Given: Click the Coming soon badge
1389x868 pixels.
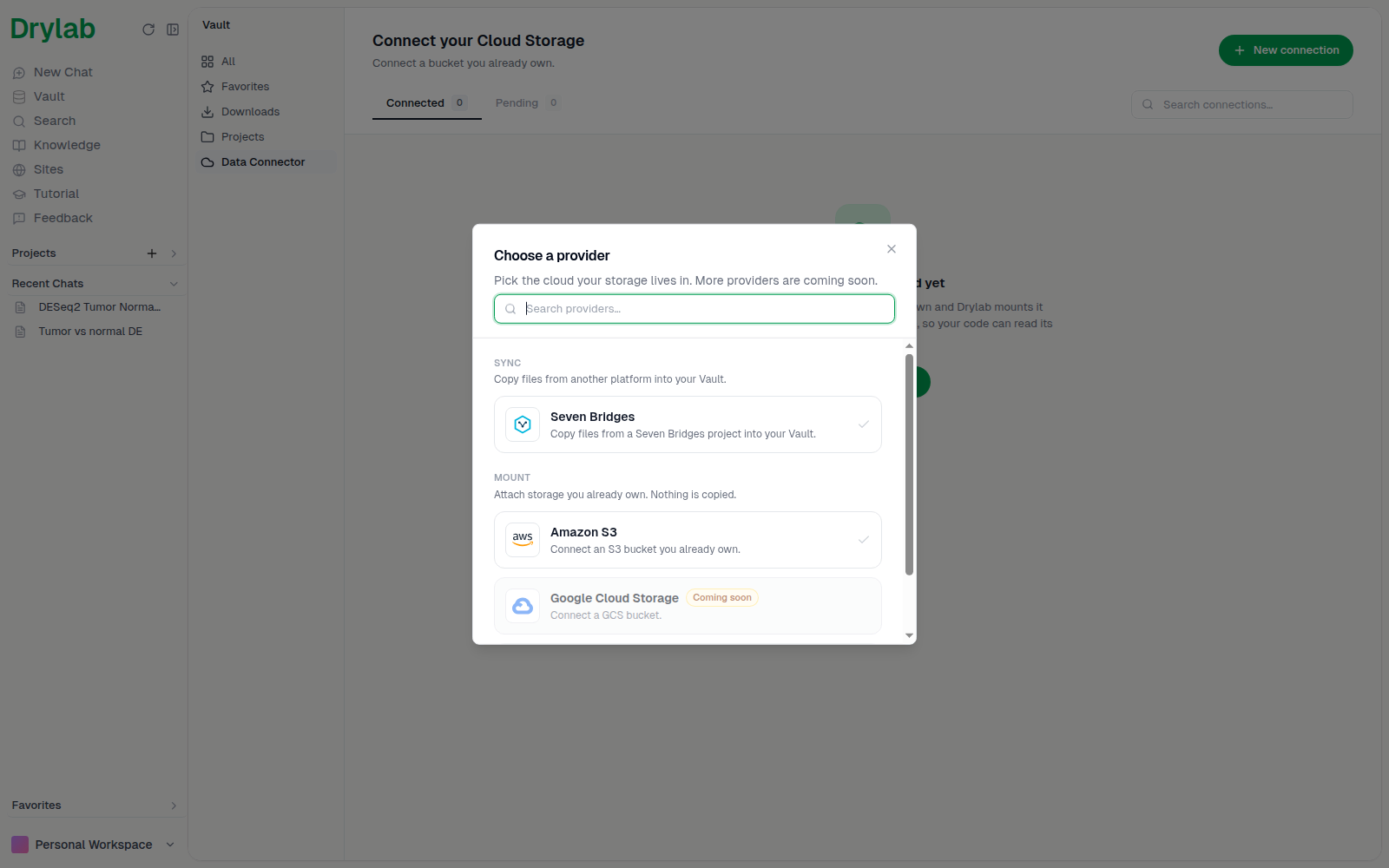Looking at the screenshot, I should tap(722, 598).
